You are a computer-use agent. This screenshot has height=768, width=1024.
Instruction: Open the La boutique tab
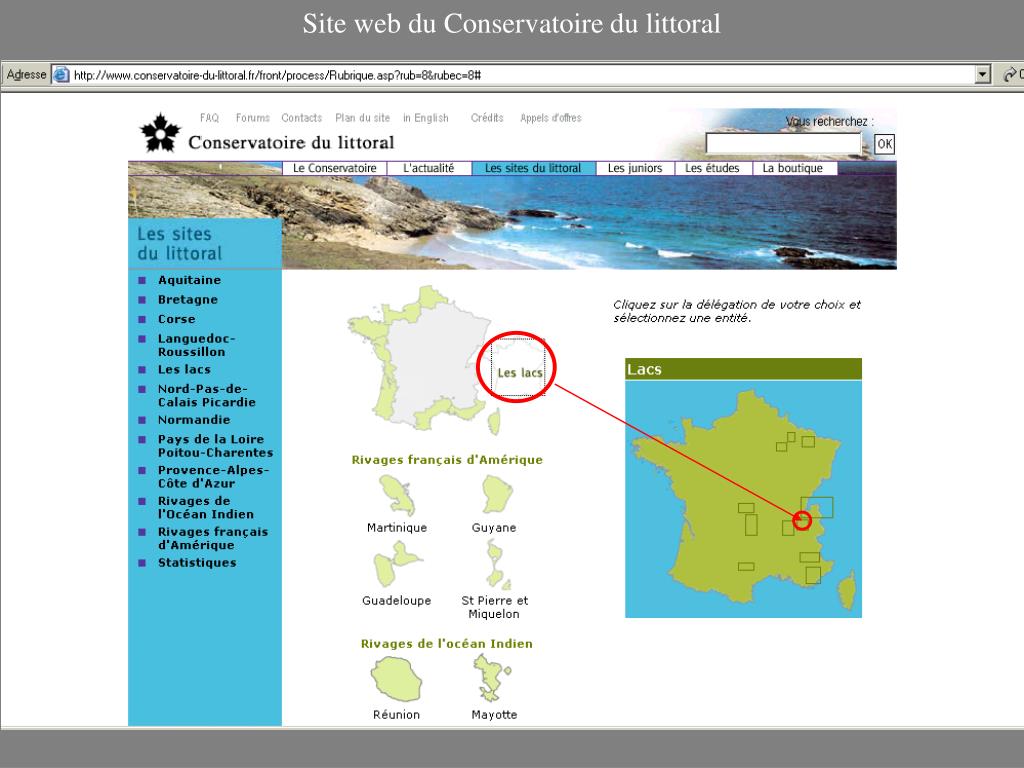[x=793, y=168]
